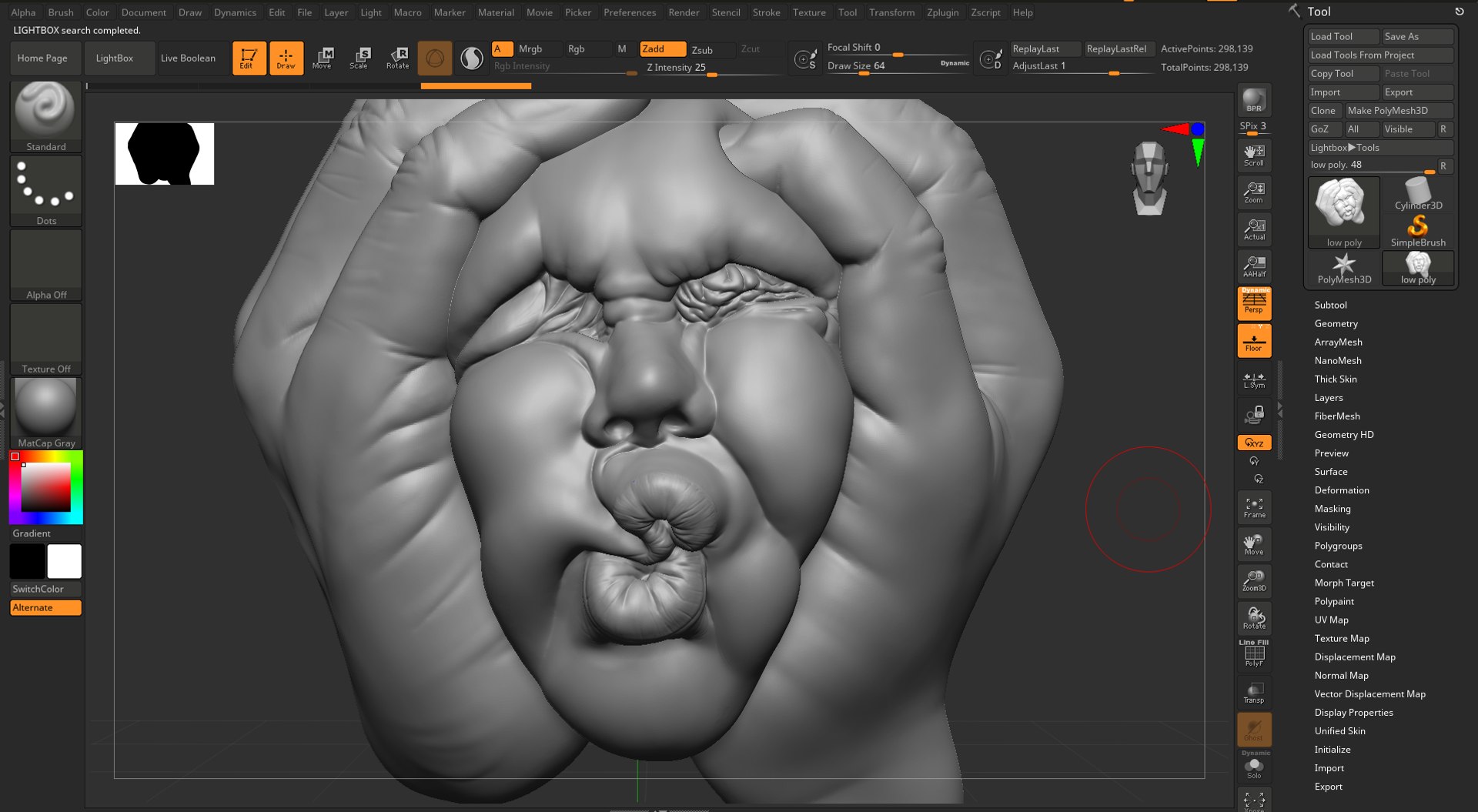
Task: Click the viewport Rotate navigation icon
Action: point(1254,618)
